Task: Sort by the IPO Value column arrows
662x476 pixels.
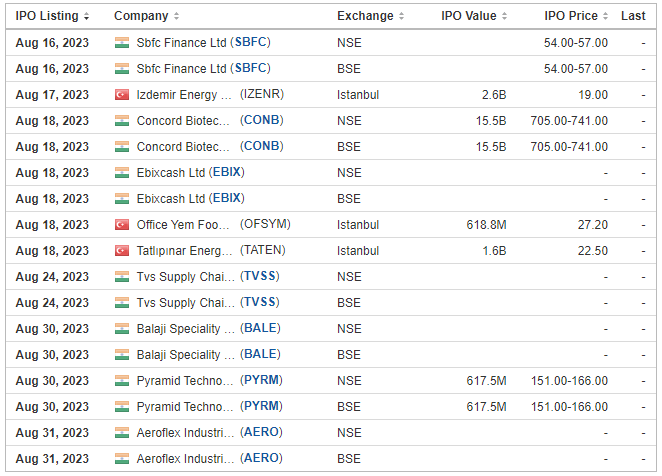Action: tap(505, 16)
